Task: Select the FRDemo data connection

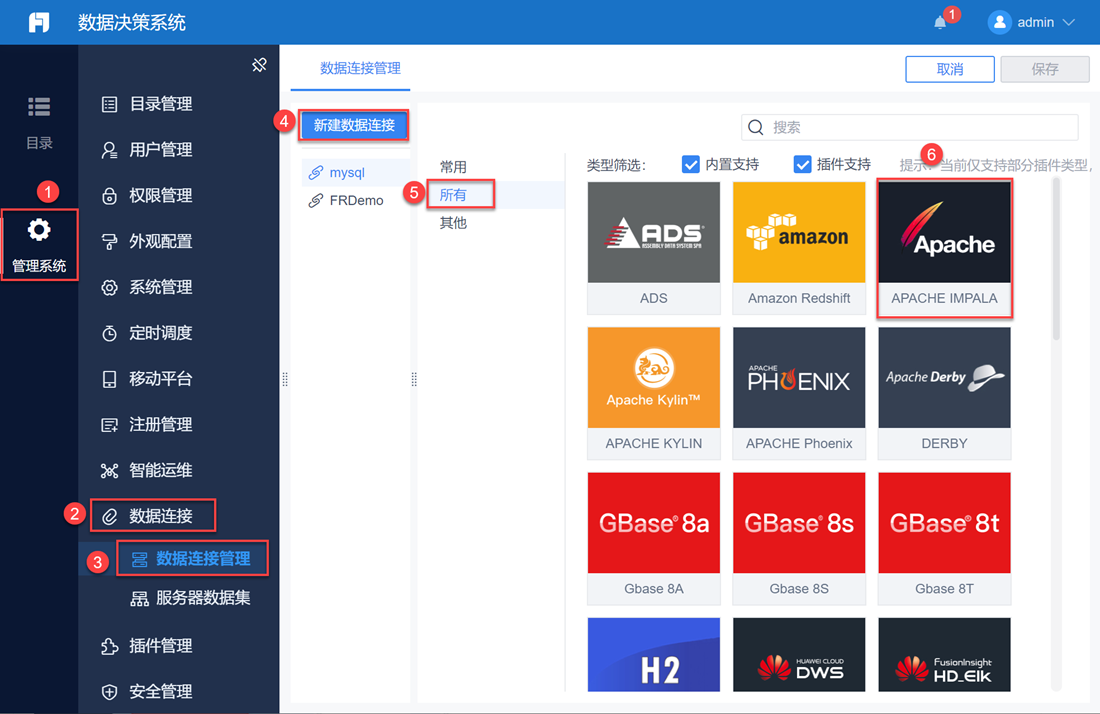Action: [x=356, y=201]
